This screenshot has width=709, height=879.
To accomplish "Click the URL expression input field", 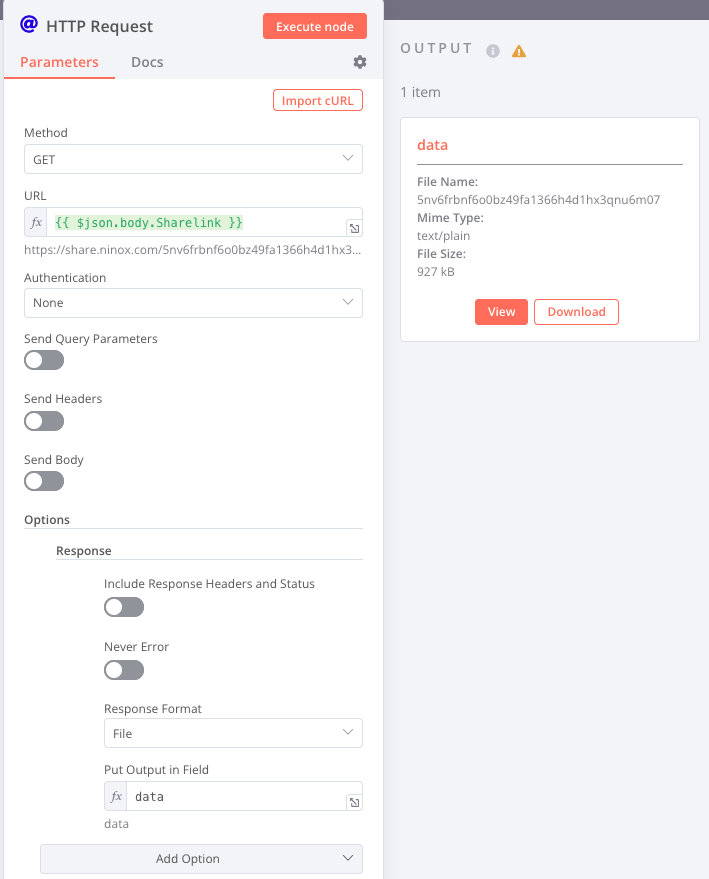I will 195,222.
